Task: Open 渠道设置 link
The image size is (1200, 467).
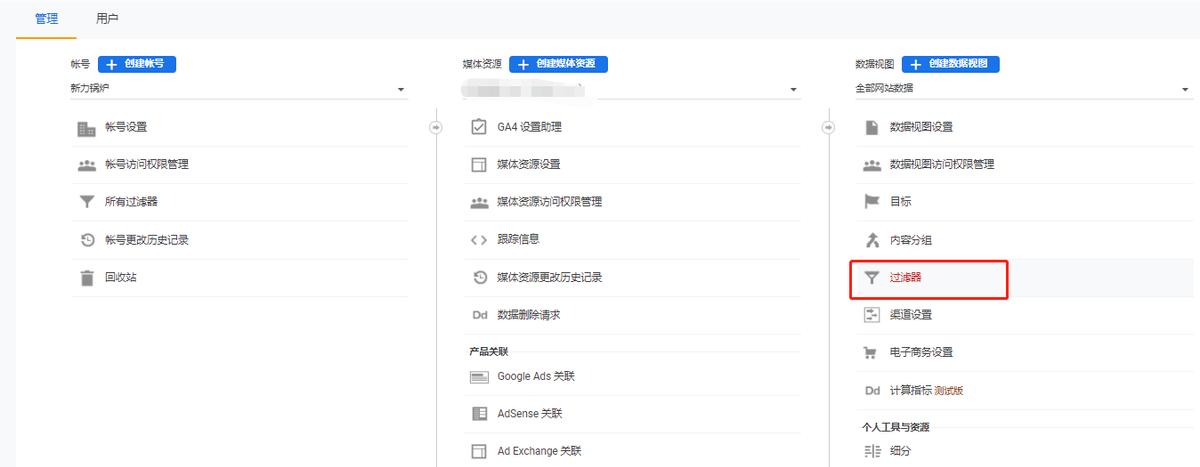Action: coord(910,315)
